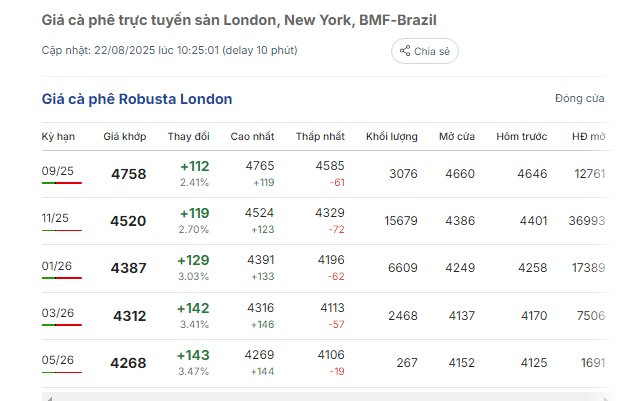Click the horizontal scrollbar's left arrow
The width and height of the screenshot is (631, 401).
[x=47, y=397]
